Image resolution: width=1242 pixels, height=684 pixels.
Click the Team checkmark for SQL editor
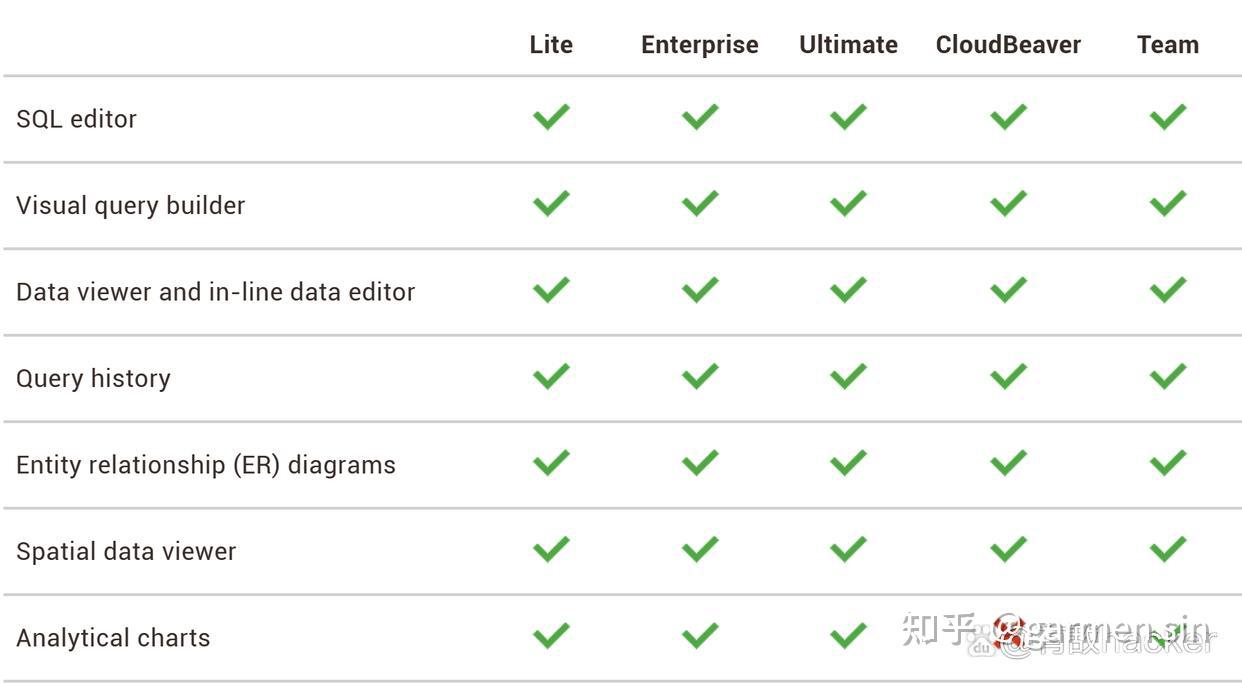click(x=1167, y=117)
